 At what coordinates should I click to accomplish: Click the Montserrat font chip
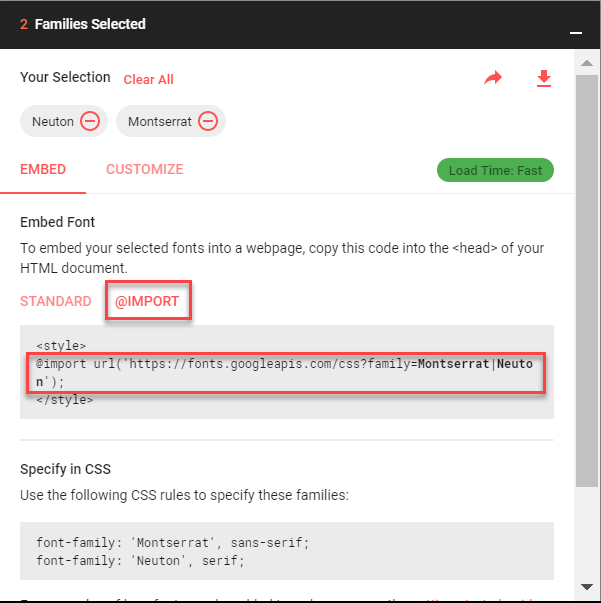pyautogui.click(x=171, y=121)
